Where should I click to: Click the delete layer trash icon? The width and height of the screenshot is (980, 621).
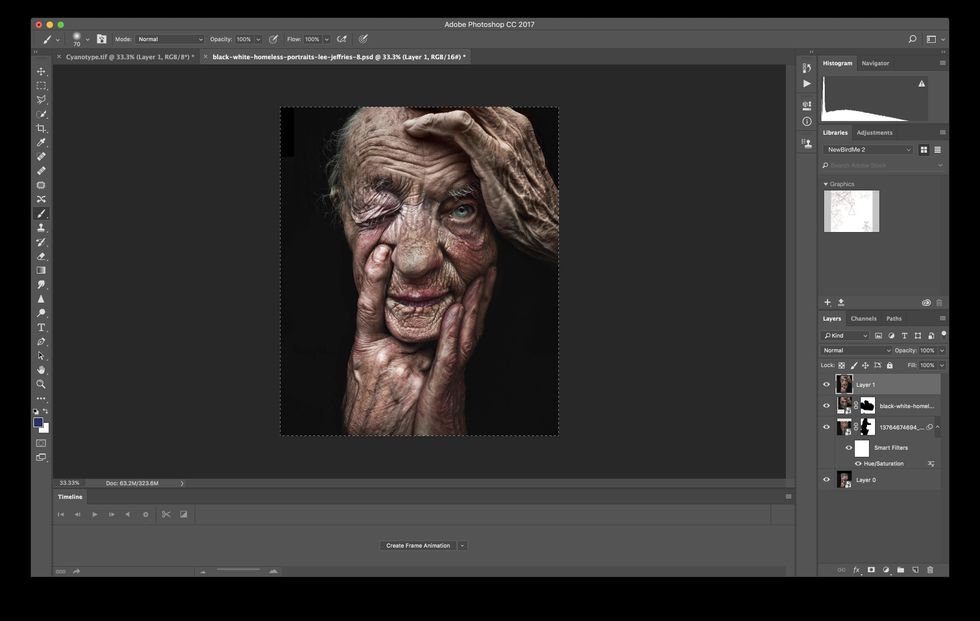pyautogui.click(x=931, y=569)
